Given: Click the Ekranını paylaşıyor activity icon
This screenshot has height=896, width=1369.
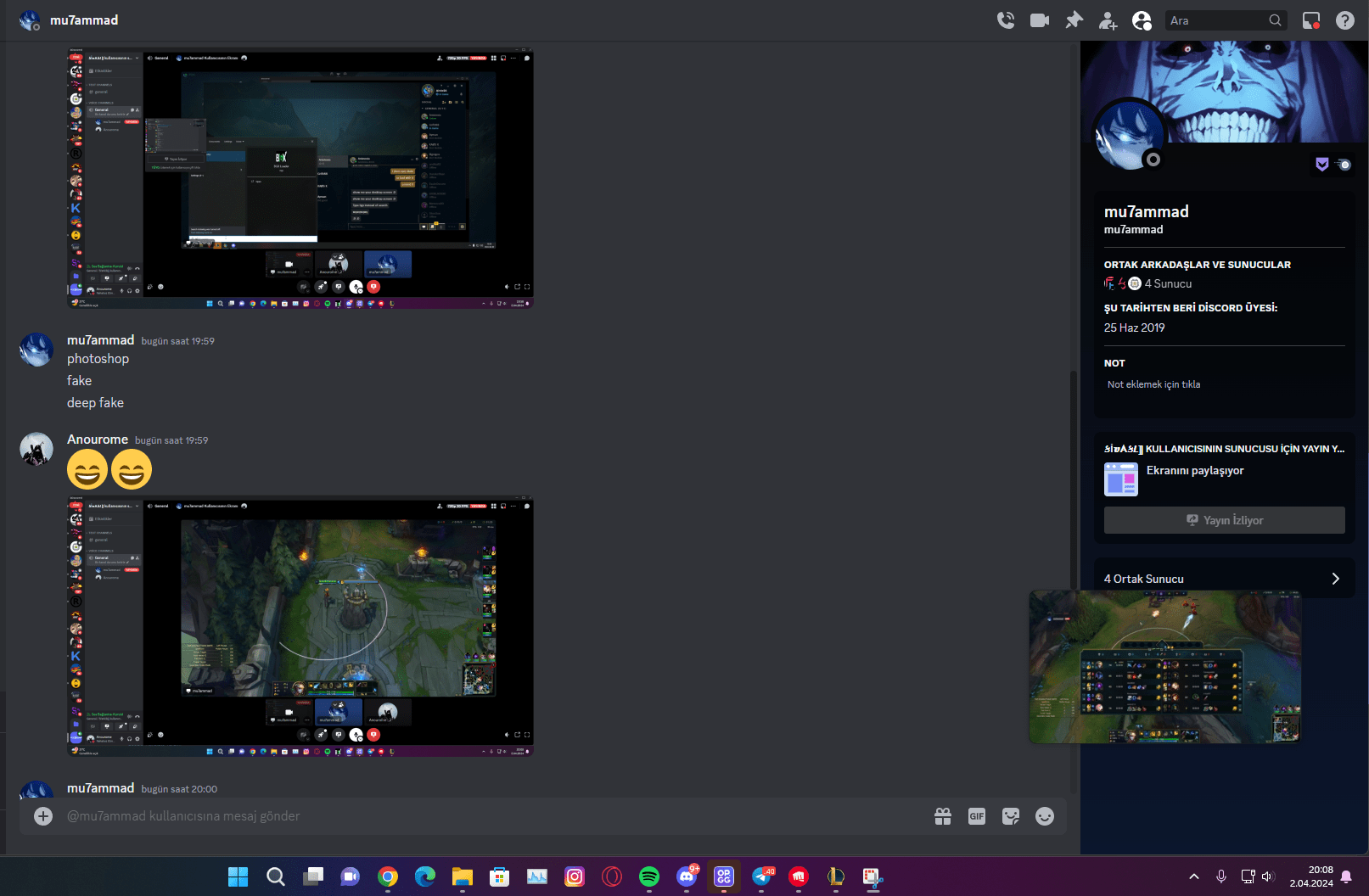Looking at the screenshot, I should pos(1121,479).
